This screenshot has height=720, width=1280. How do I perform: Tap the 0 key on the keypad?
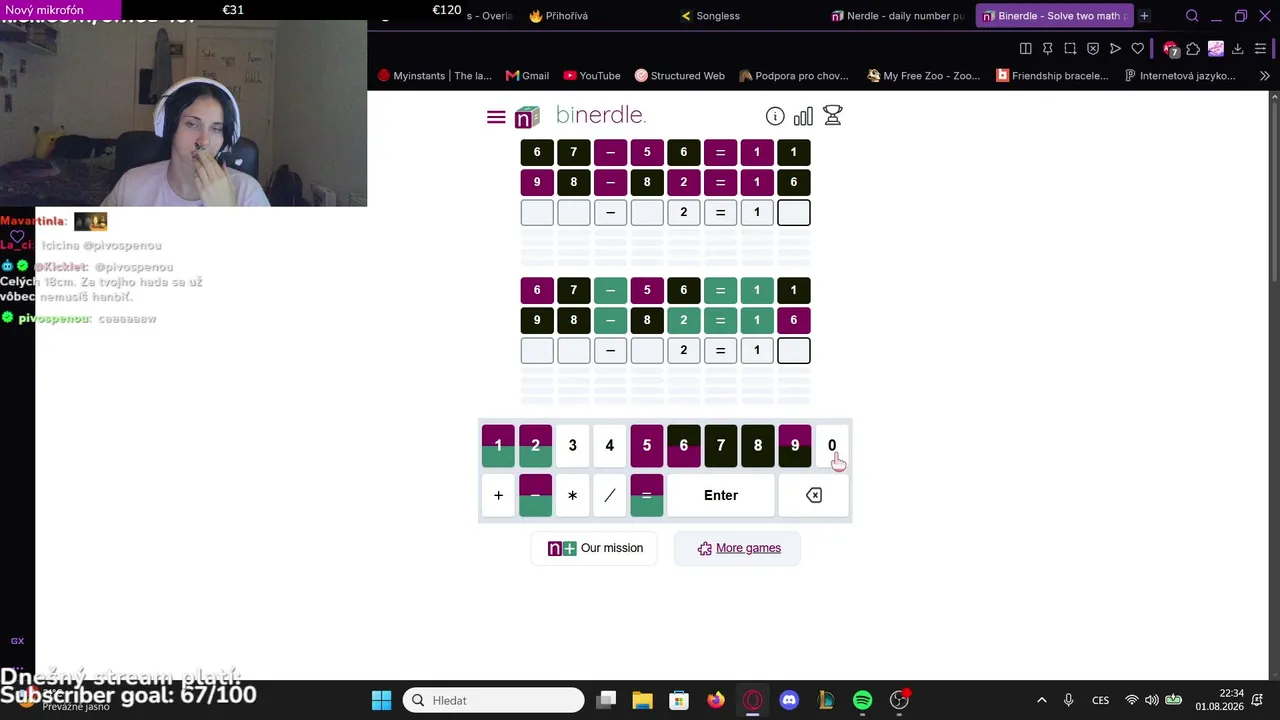point(832,446)
